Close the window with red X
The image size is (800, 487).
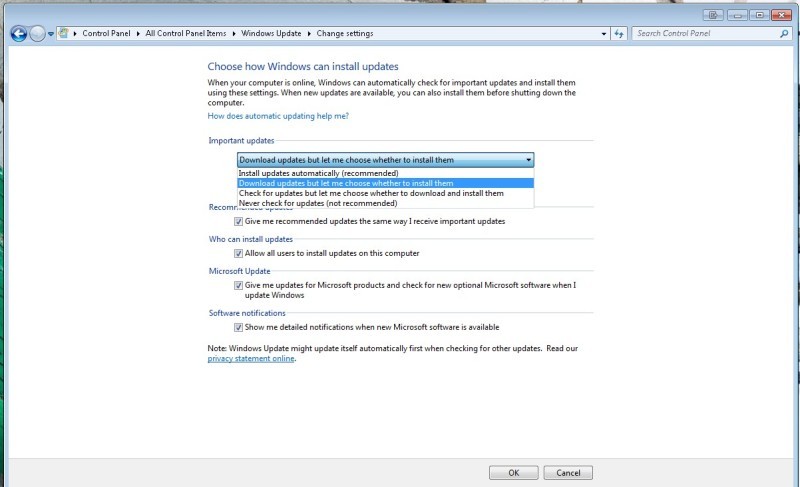click(781, 15)
